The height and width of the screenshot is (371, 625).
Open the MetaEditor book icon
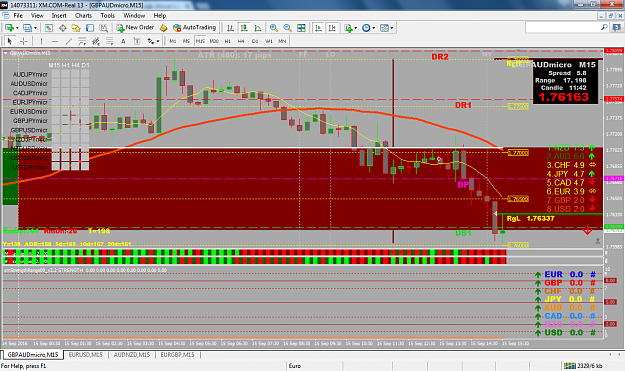pyautogui.click(x=163, y=28)
